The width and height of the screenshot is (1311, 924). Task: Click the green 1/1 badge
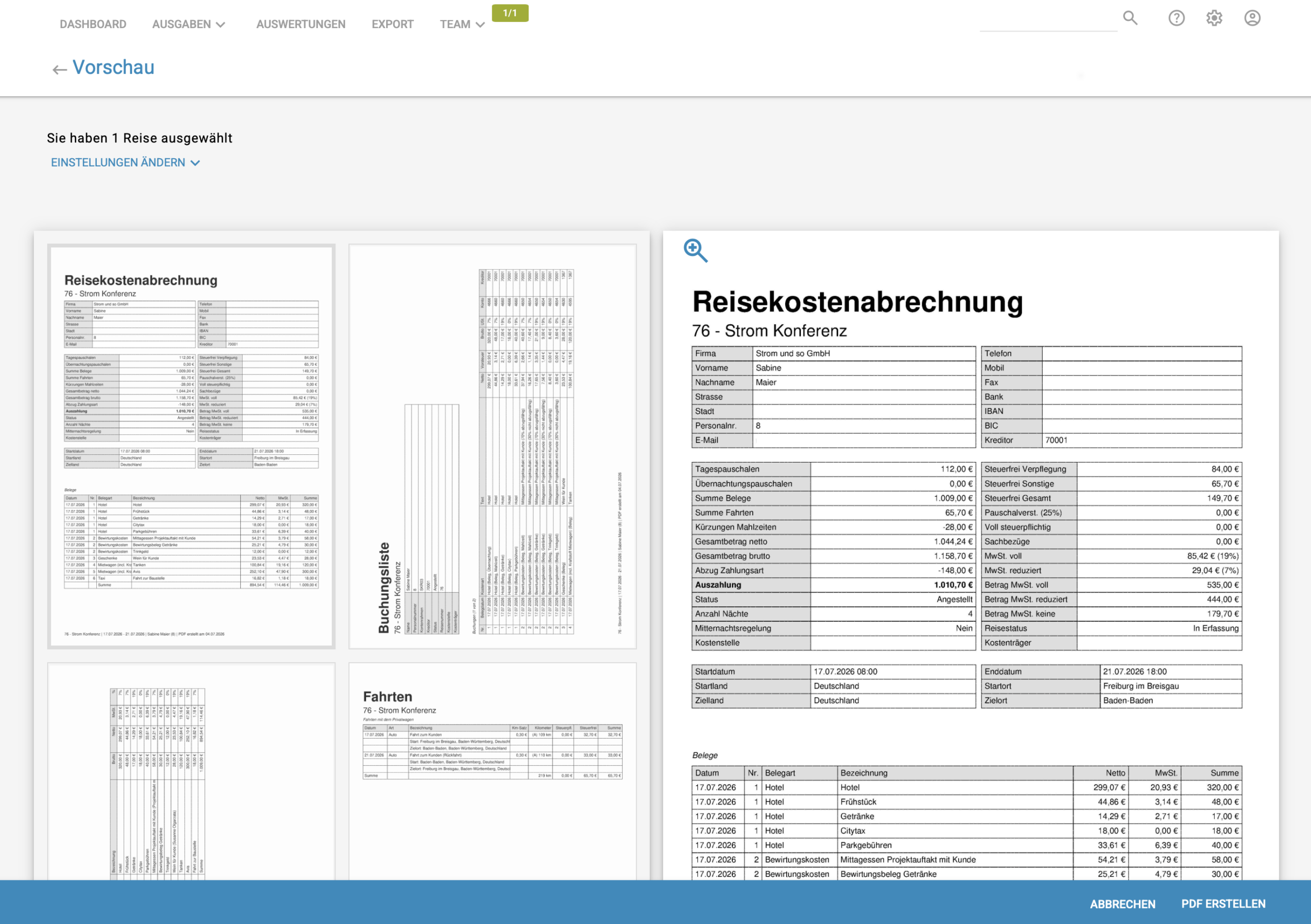coord(510,13)
